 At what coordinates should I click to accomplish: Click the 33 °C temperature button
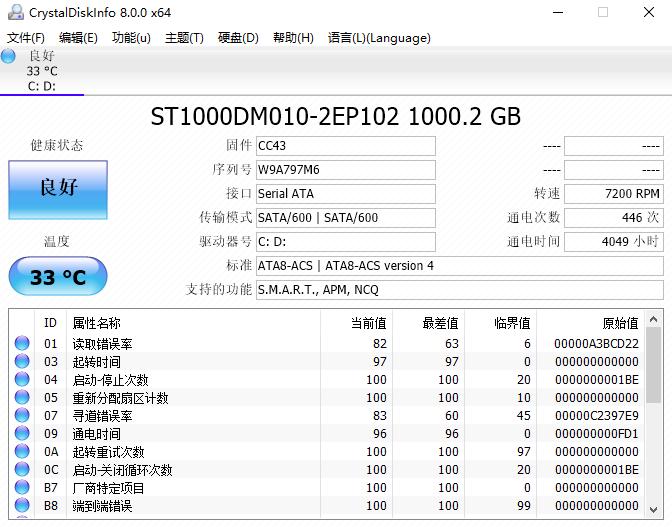[x=58, y=277]
